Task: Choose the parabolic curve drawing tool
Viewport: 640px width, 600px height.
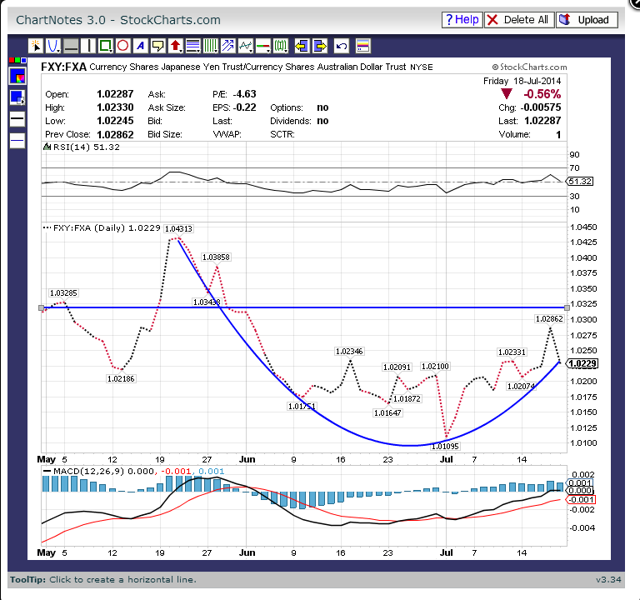Action: [x=53, y=46]
